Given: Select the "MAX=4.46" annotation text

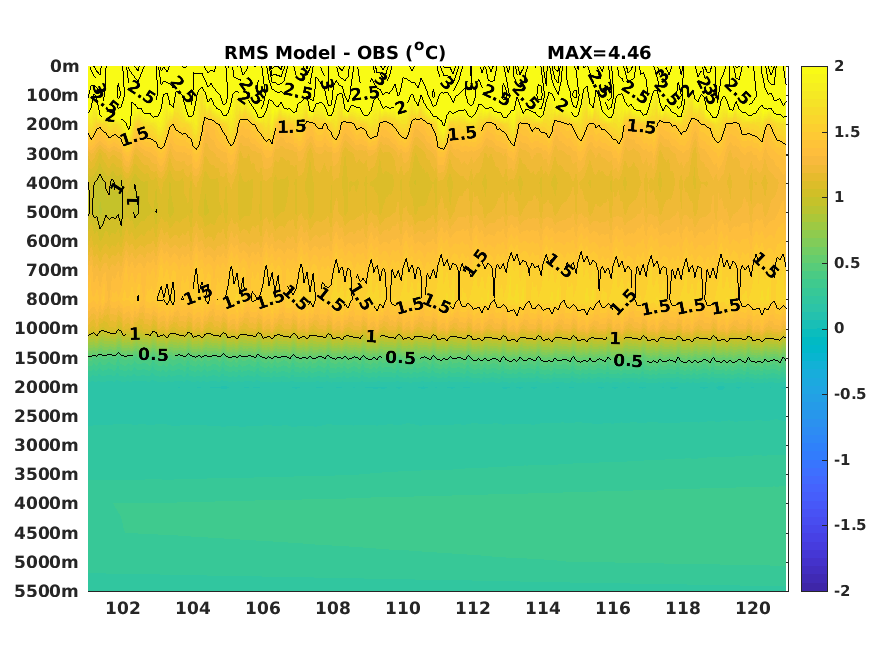Looking at the screenshot, I should point(599,53).
